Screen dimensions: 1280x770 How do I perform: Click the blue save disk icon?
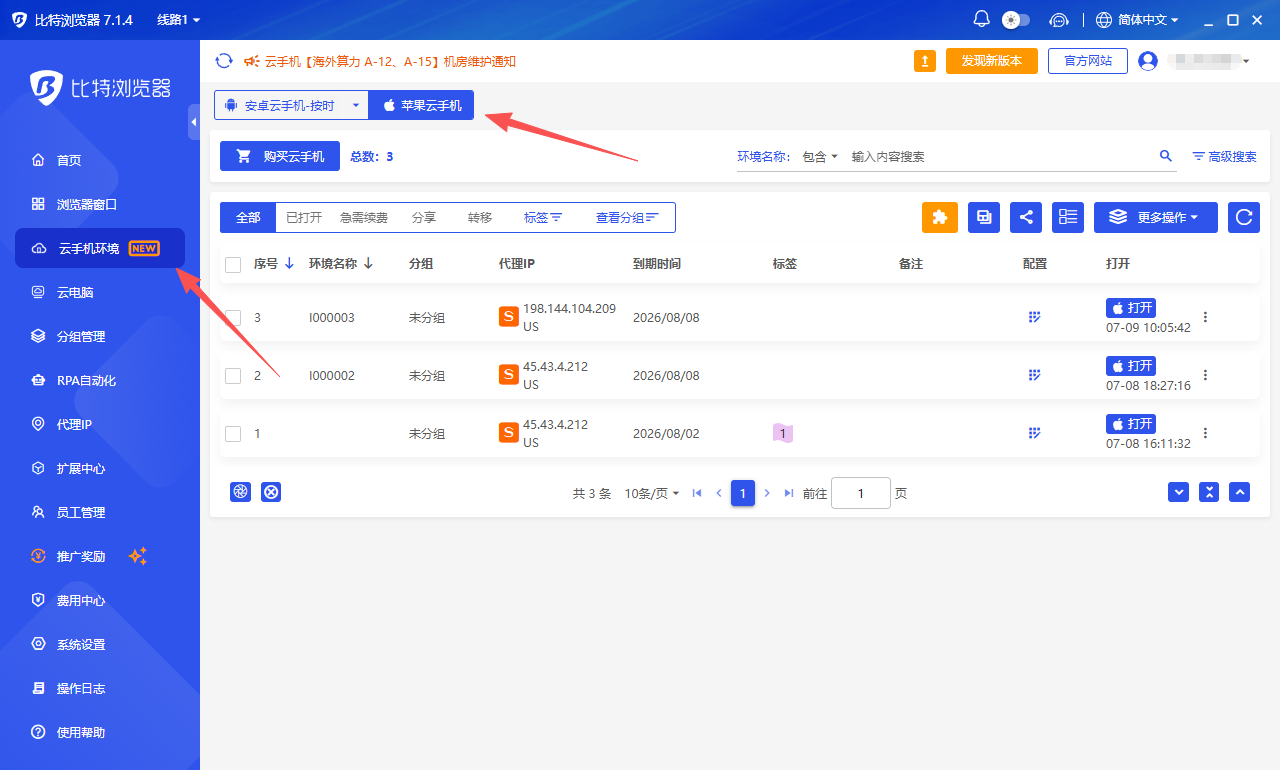coord(984,217)
